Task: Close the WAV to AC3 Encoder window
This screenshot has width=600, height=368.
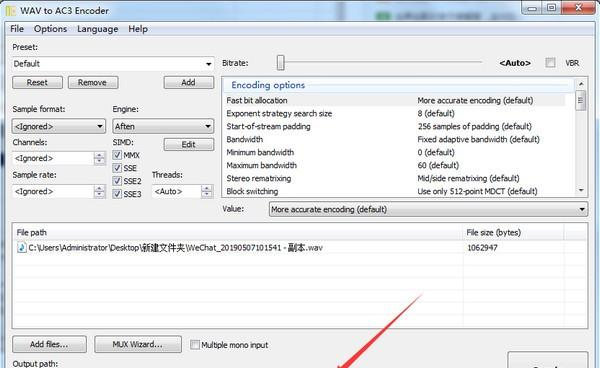Action: [578, 8]
